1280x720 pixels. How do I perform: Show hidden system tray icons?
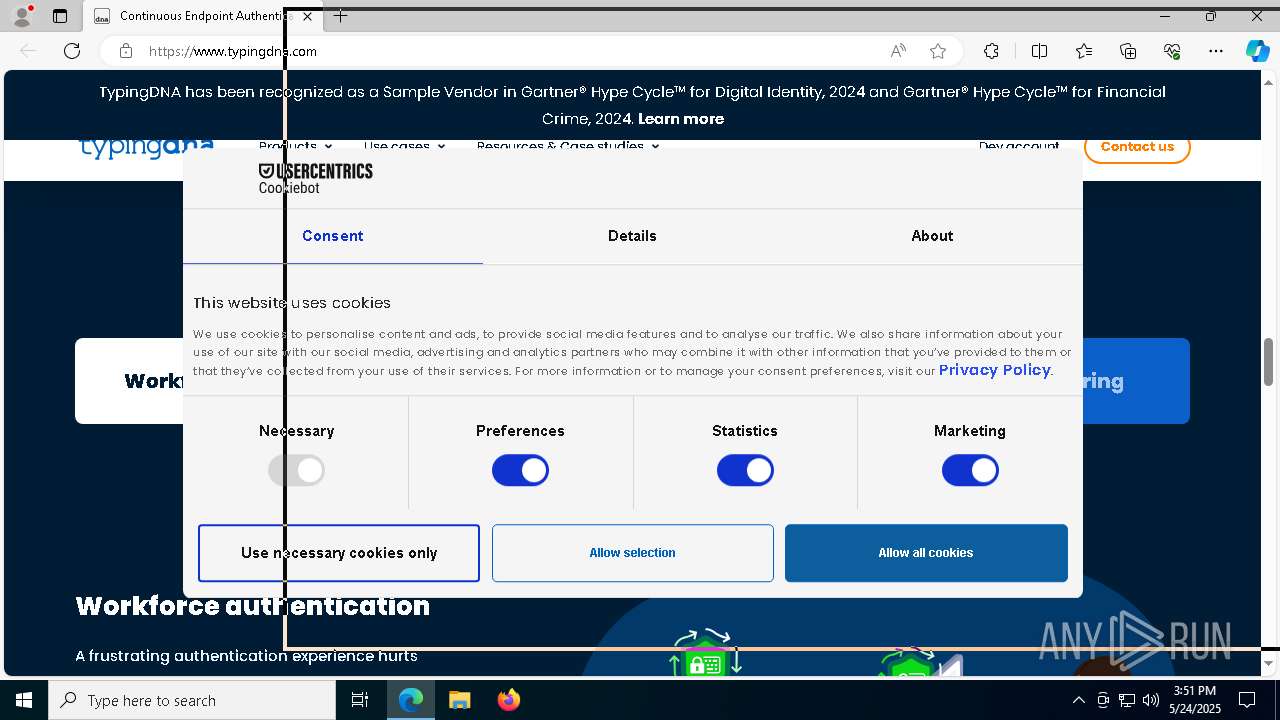click(1078, 700)
